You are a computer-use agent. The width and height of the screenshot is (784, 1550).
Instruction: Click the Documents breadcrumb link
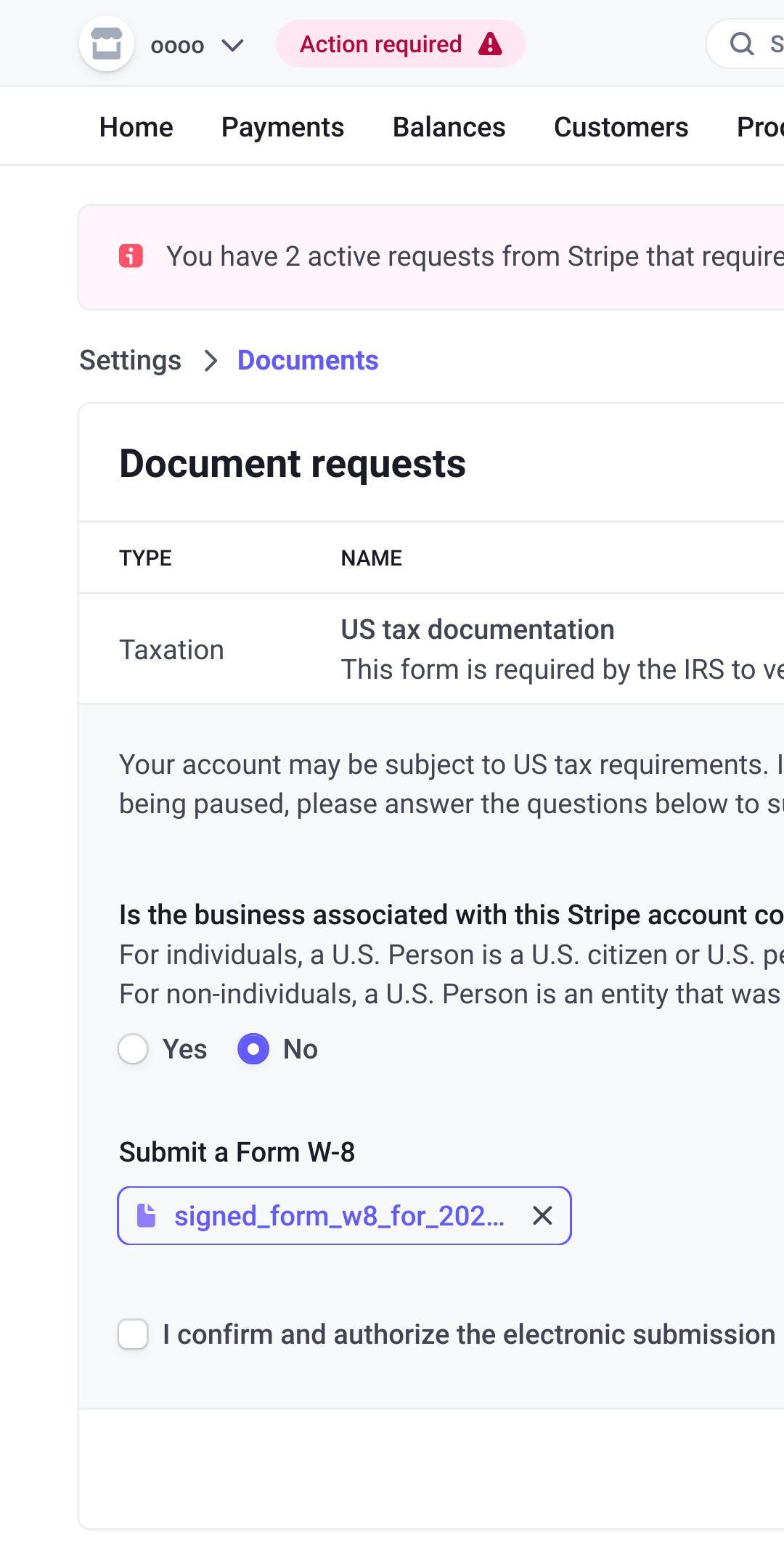(x=306, y=360)
